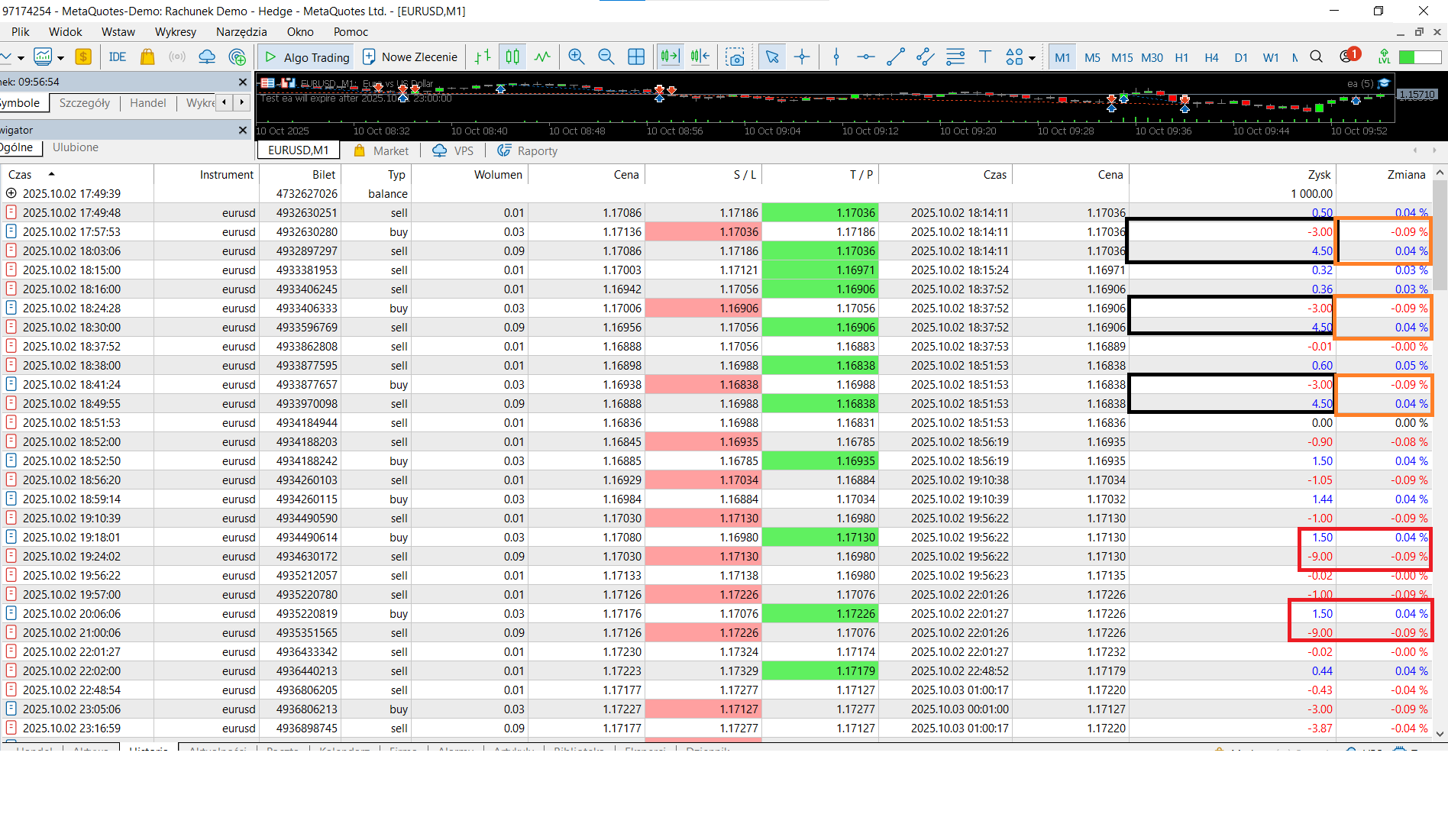Toggle the chart shift option
The height and width of the screenshot is (840, 1448).
[700, 57]
